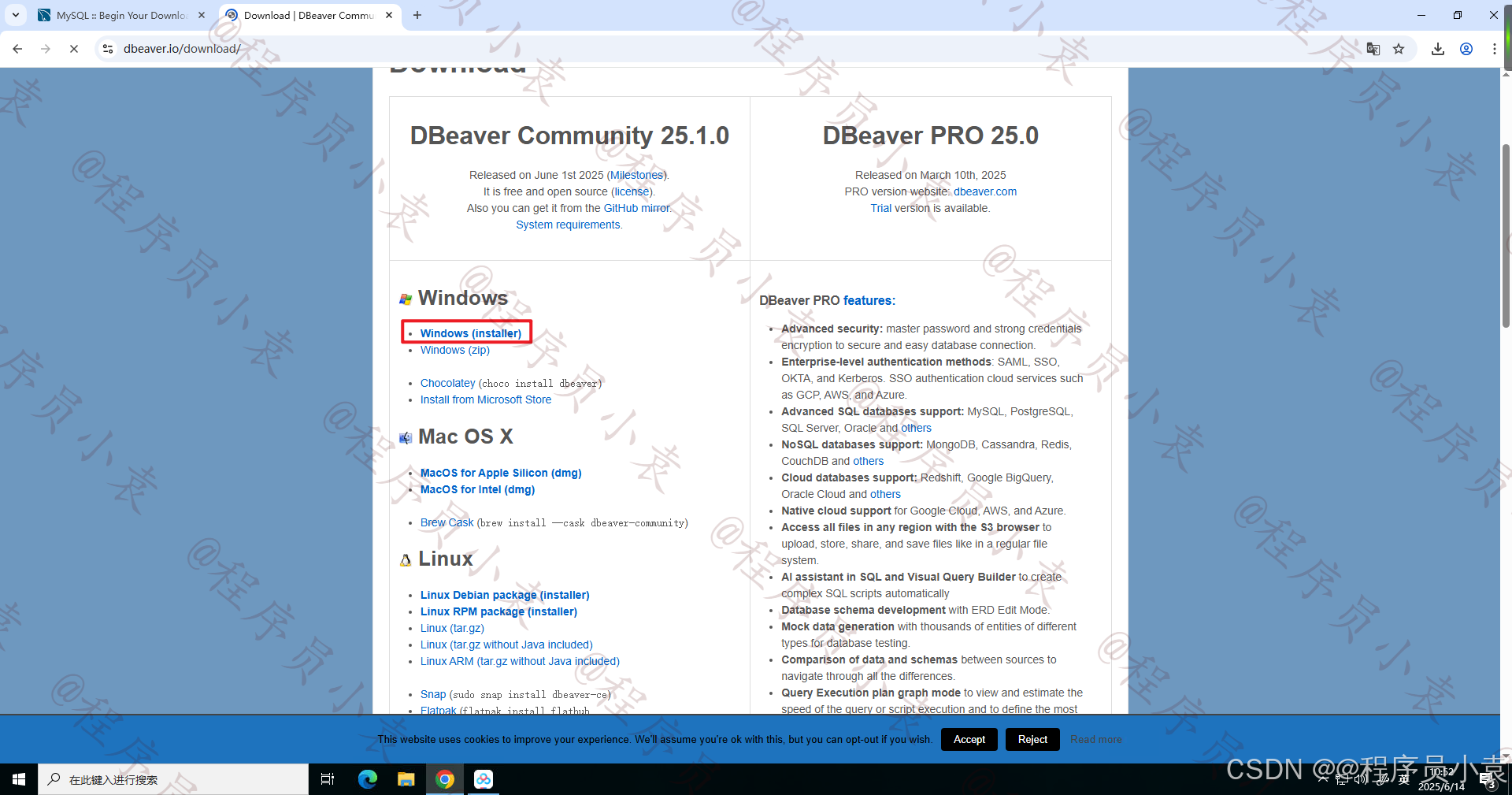The height and width of the screenshot is (795, 1512).
Task: Switch to Chrome in the taskbar
Action: [x=445, y=779]
